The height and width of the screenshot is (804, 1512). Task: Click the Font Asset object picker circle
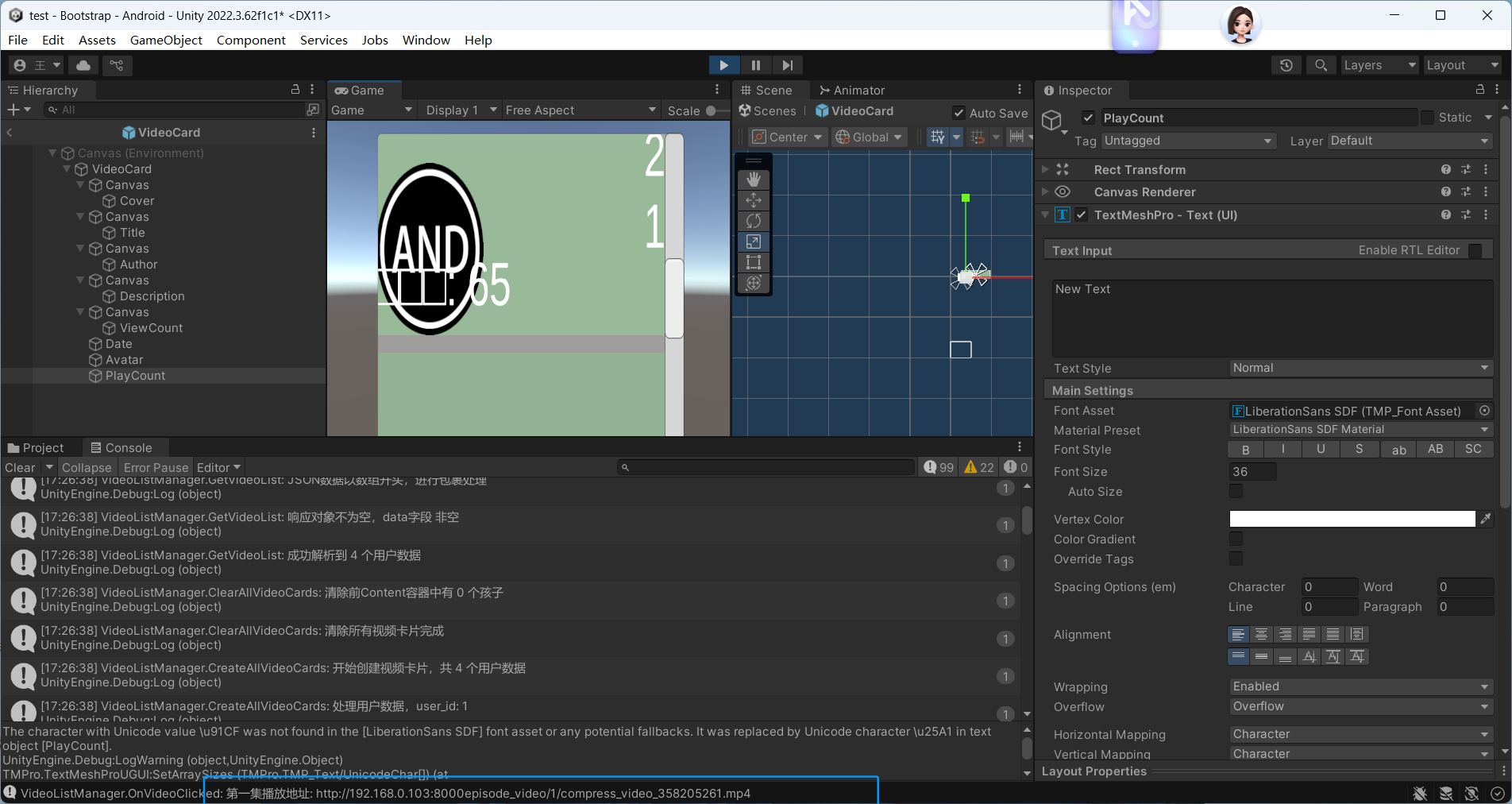click(x=1484, y=411)
